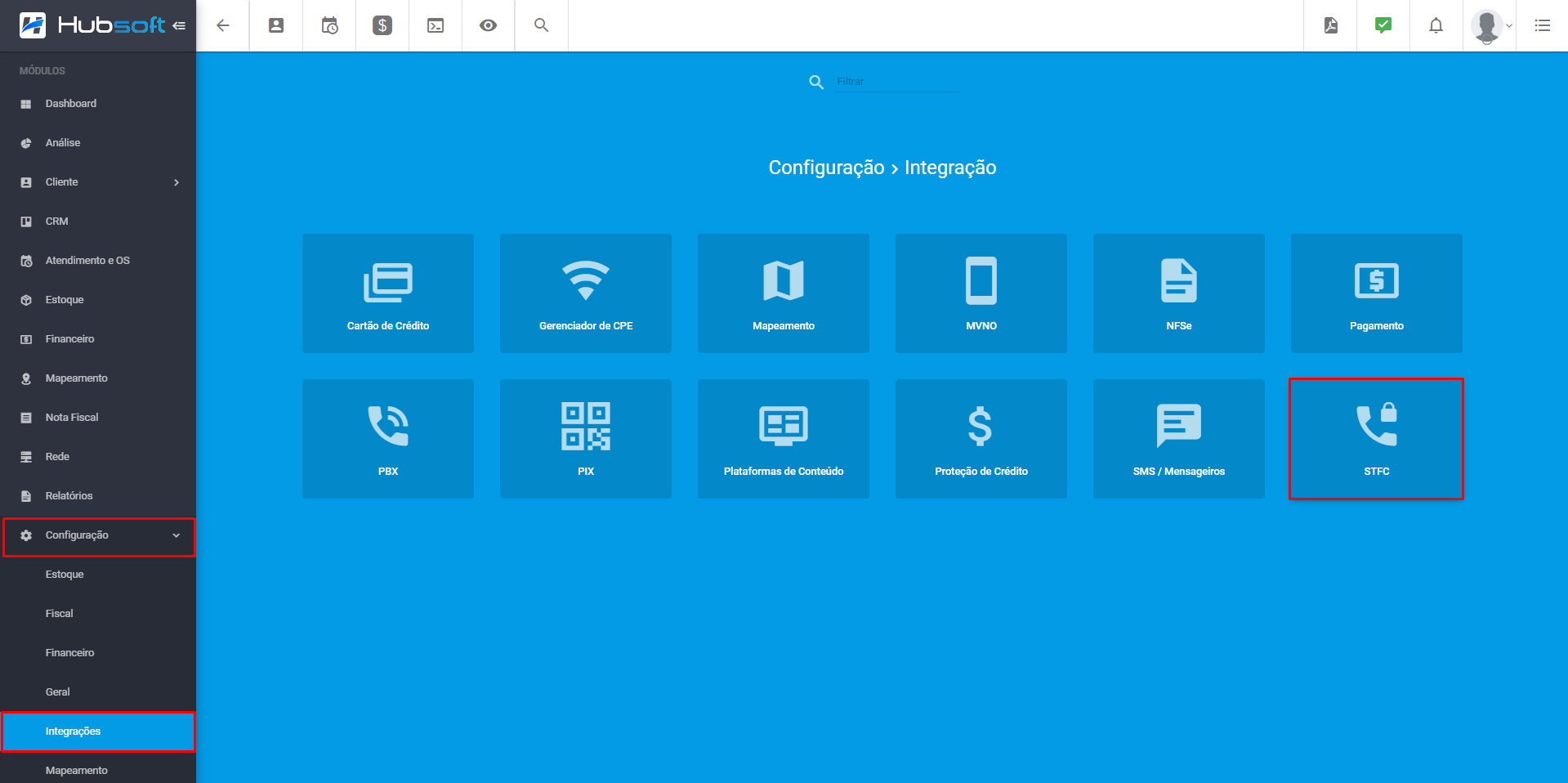Select Geral under Configuração

(x=98, y=692)
